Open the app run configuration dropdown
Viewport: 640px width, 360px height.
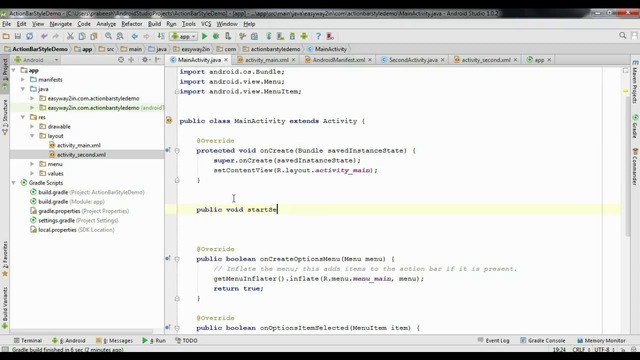point(184,36)
